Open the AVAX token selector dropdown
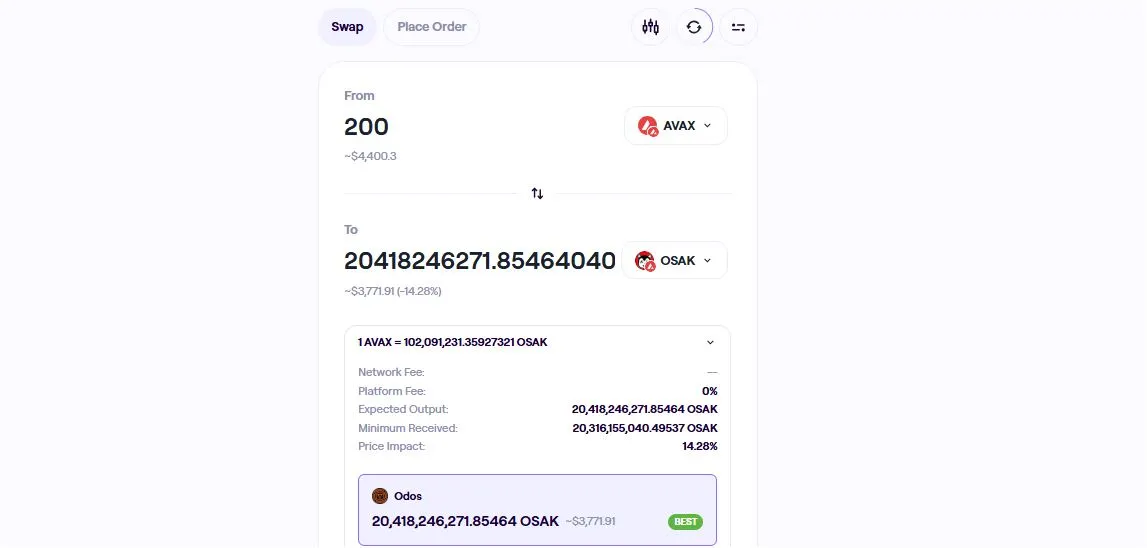Viewport: 1147px width, 548px height. [x=676, y=126]
